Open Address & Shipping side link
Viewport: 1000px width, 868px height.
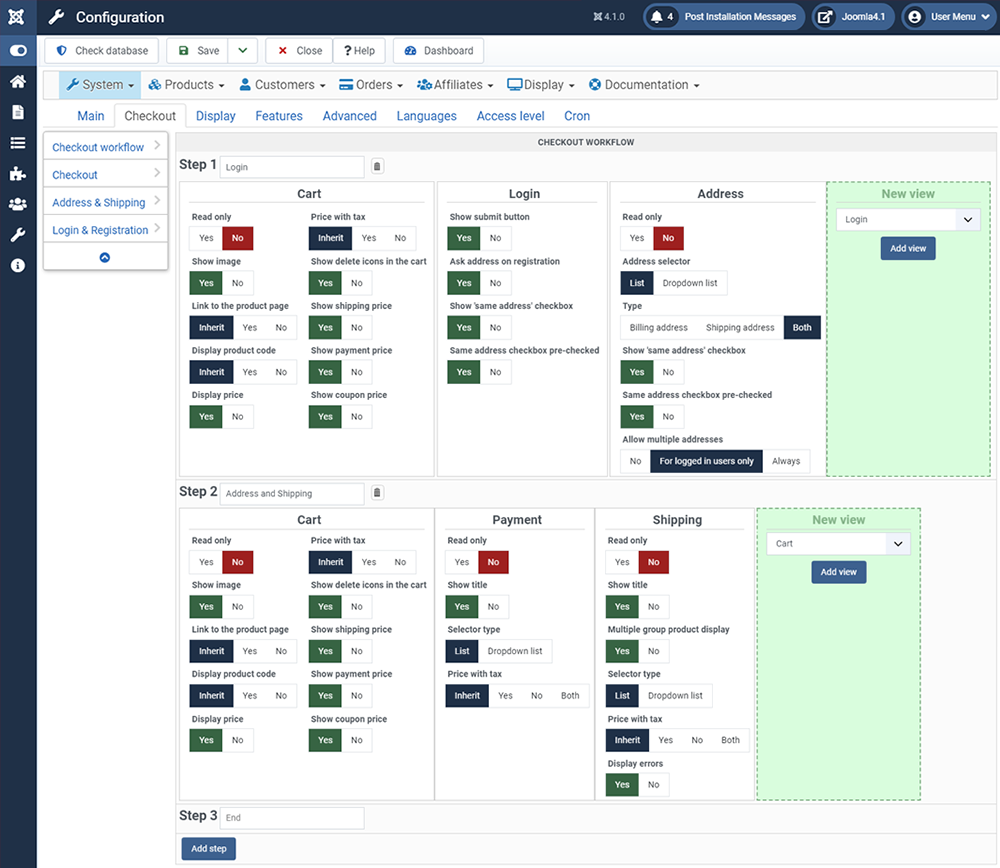106,202
